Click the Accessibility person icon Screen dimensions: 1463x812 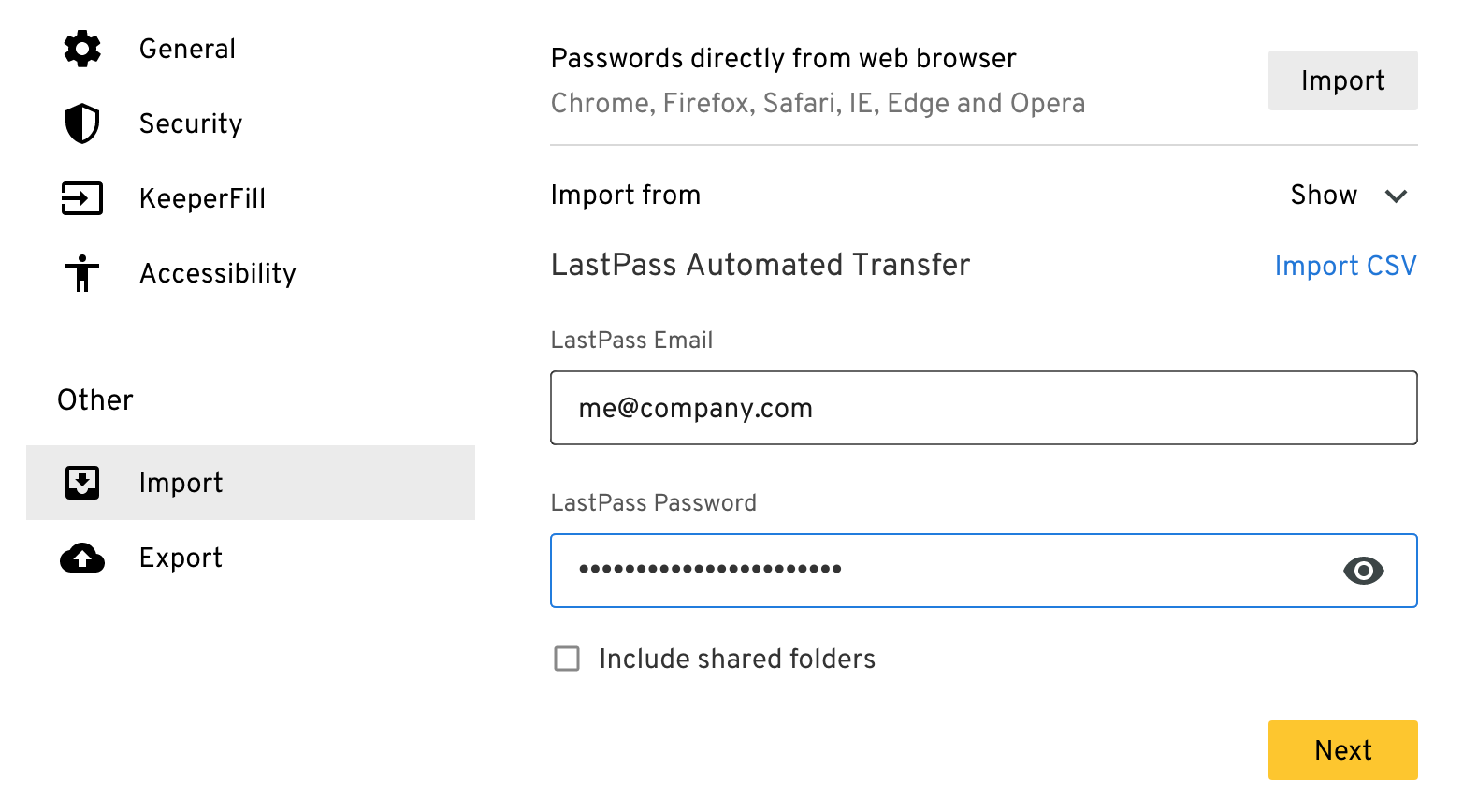[82, 273]
